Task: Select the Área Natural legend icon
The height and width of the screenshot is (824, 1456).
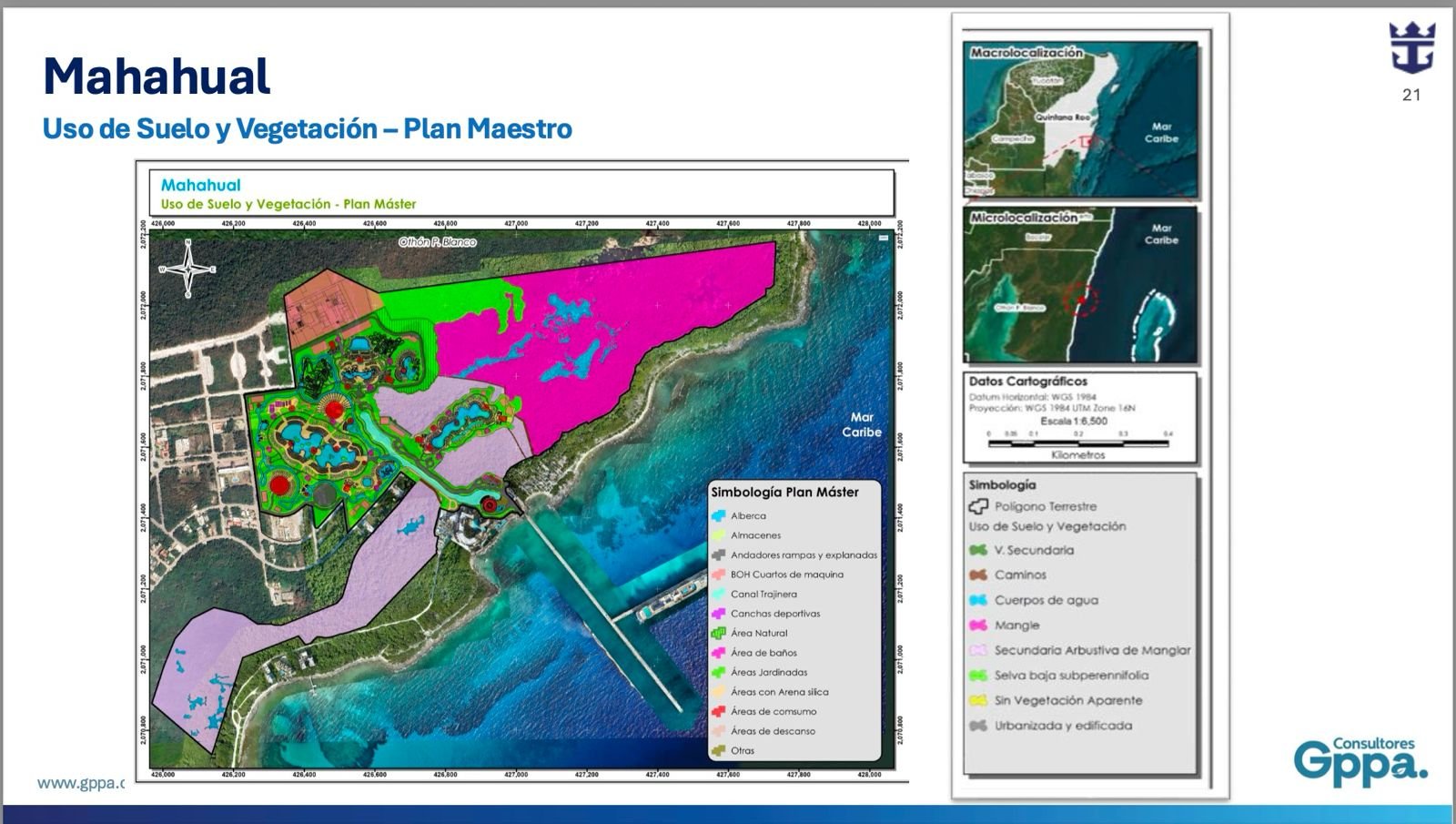Action: click(719, 633)
